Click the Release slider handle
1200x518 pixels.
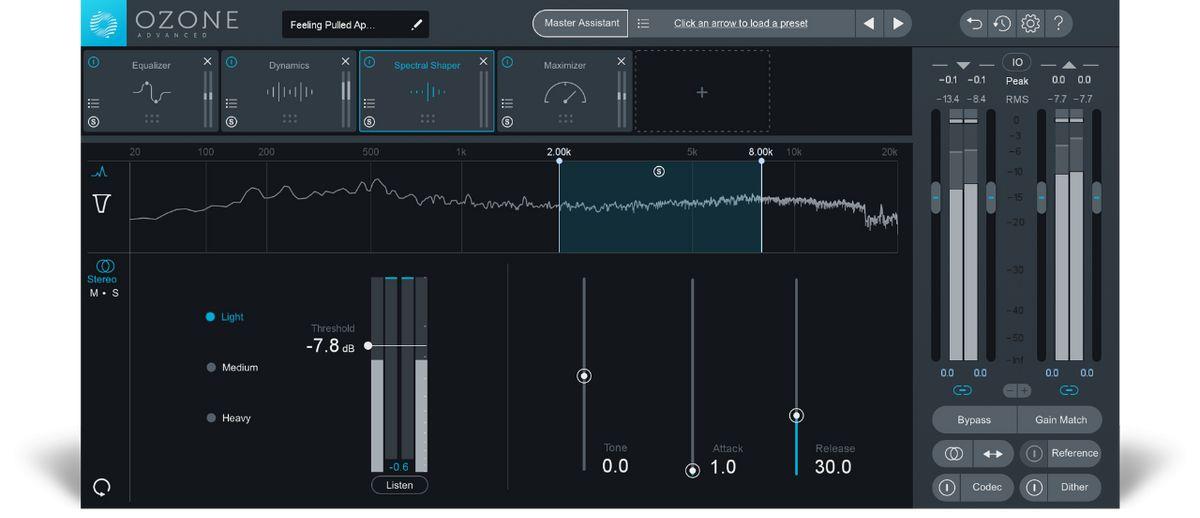[797, 415]
